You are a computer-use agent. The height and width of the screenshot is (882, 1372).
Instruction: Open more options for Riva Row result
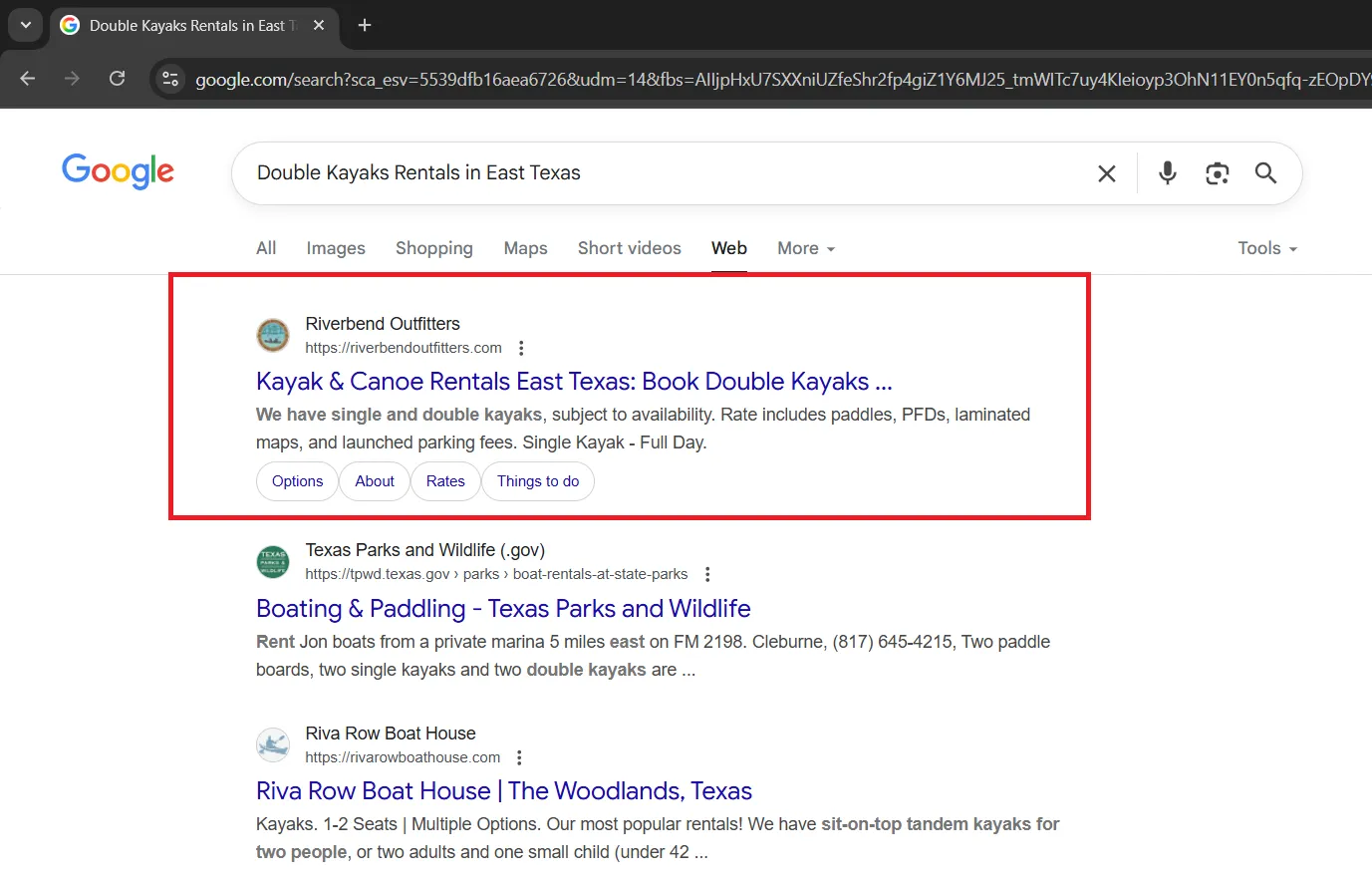(x=519, y=757)
